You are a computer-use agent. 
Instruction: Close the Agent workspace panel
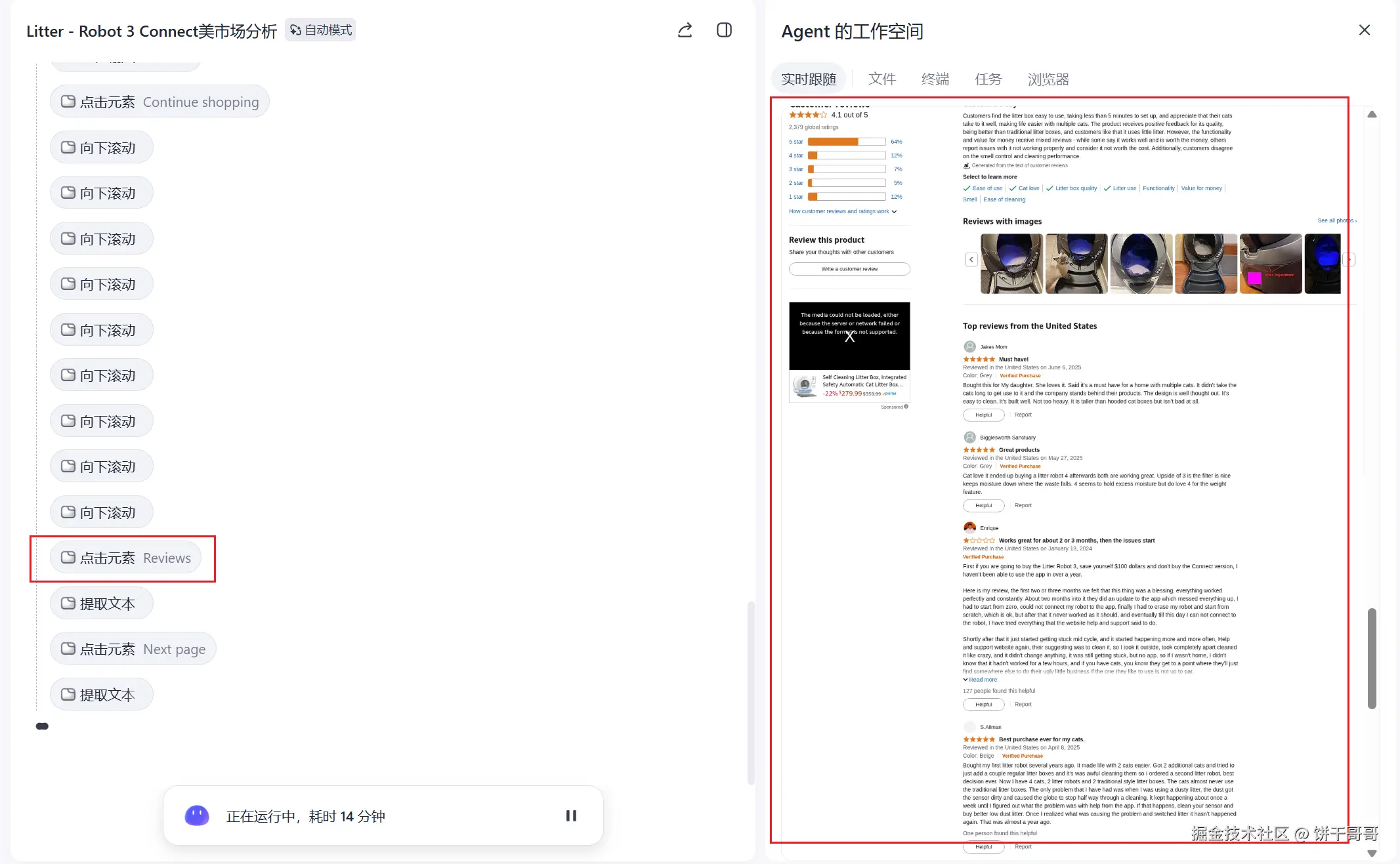1364,30
